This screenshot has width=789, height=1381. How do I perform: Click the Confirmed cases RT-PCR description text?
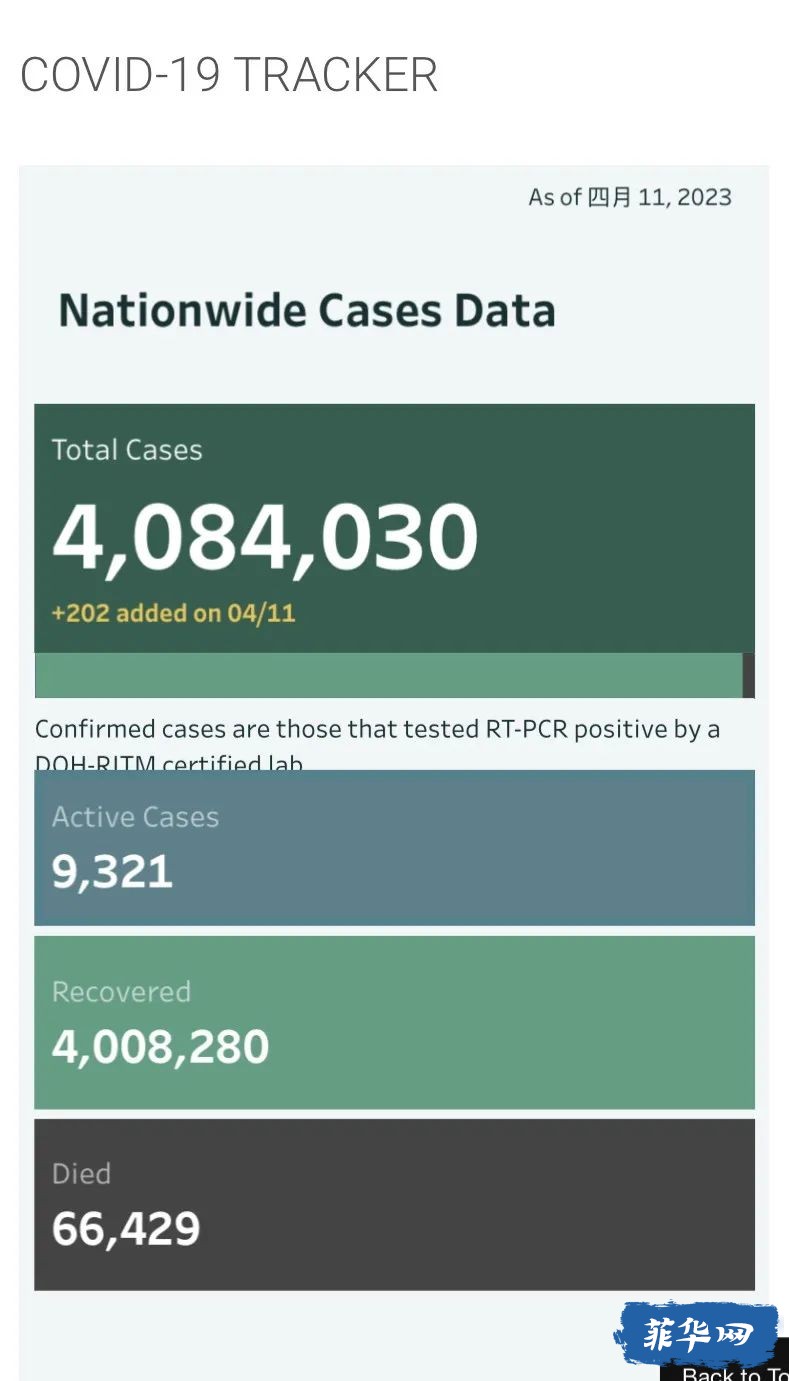(378, 745)
